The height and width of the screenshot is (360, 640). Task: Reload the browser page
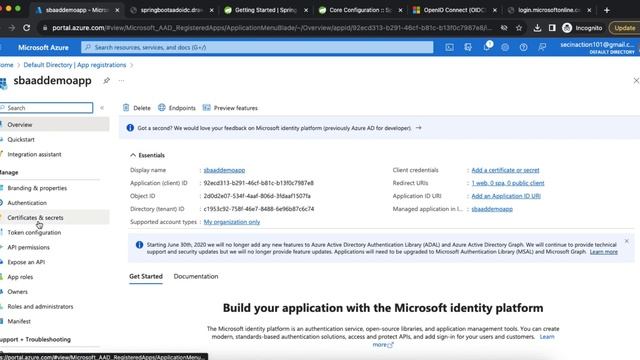[x=27, y=28]
